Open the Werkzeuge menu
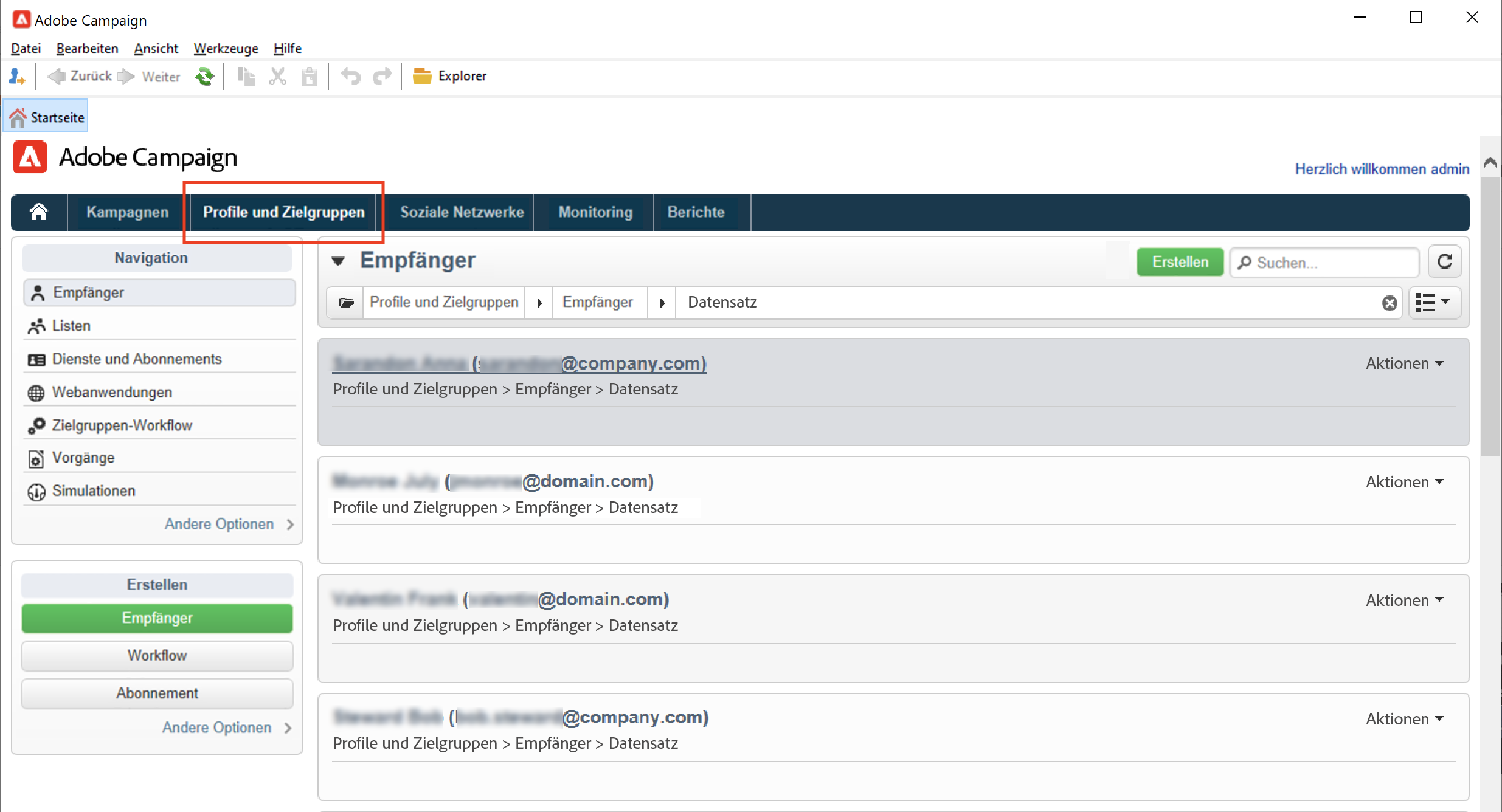The image size is (1502, 812). pyautogui.click(x=226, y=49)
